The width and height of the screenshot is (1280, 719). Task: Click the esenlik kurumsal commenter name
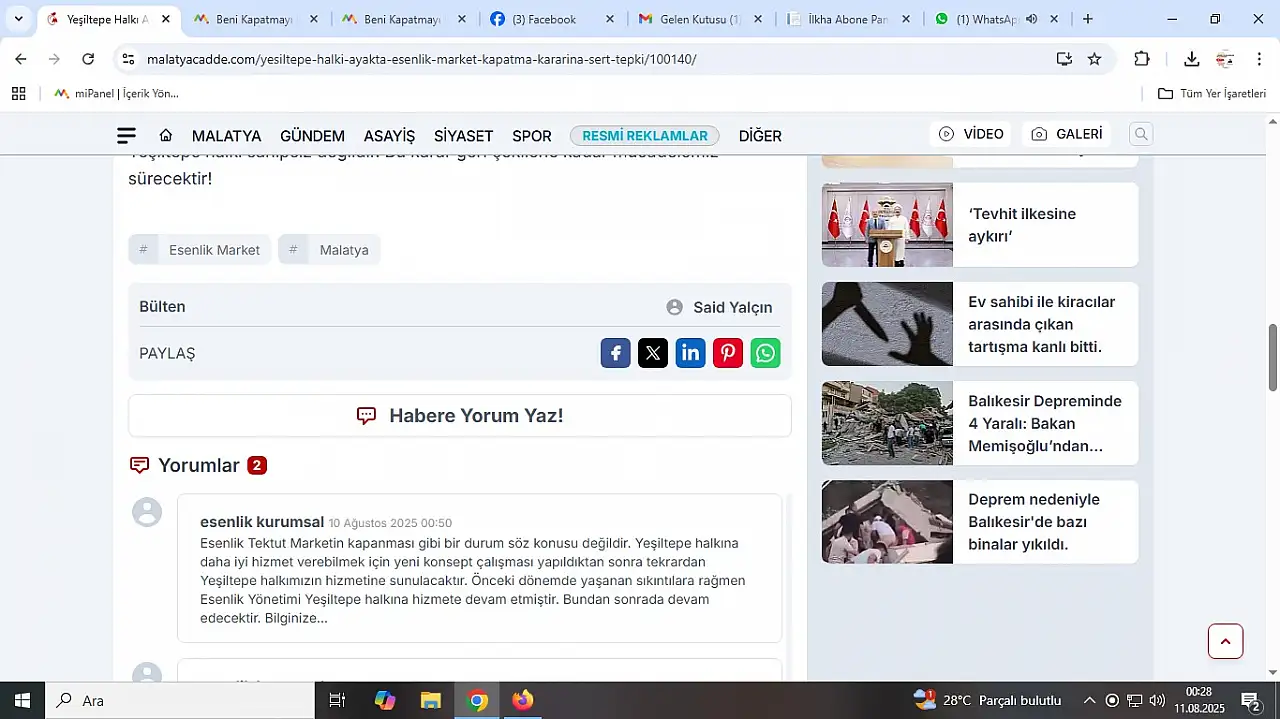[262, 522]
